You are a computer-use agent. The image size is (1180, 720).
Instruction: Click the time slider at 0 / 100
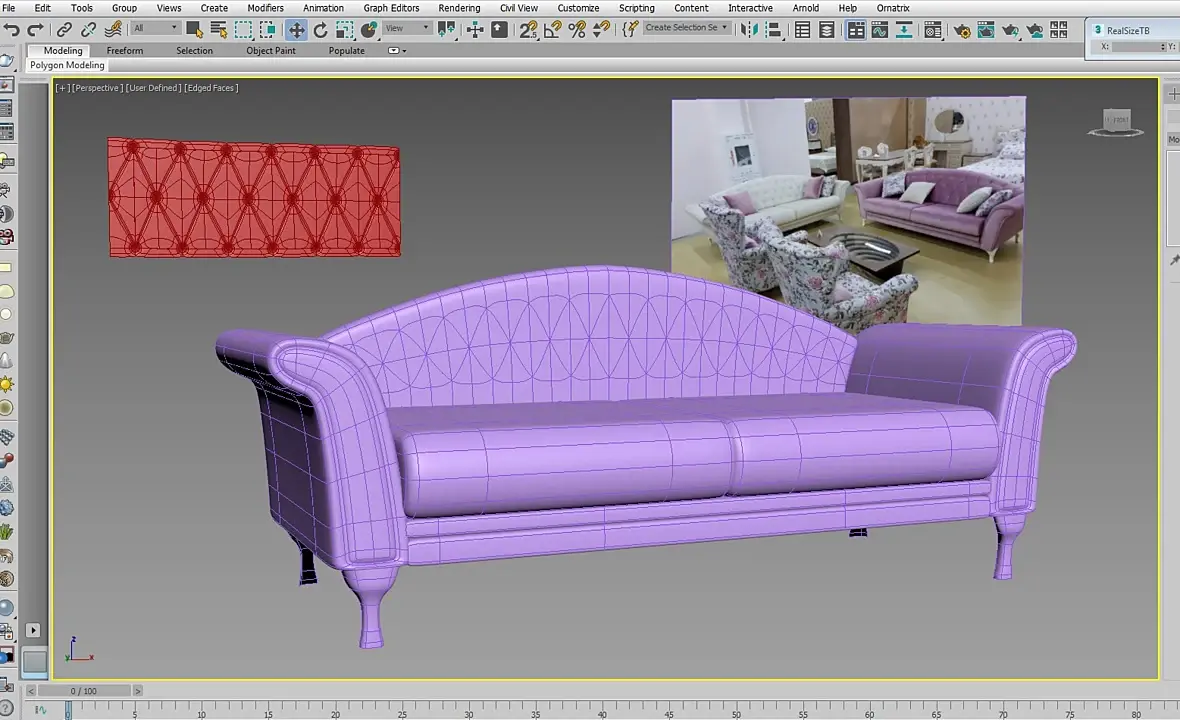pyautogui.click(x=84, y=691)
